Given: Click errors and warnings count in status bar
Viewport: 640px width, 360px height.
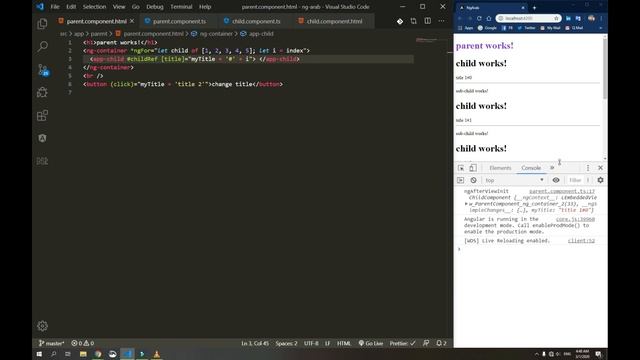Looking at the screenshot, I should 82,343.
